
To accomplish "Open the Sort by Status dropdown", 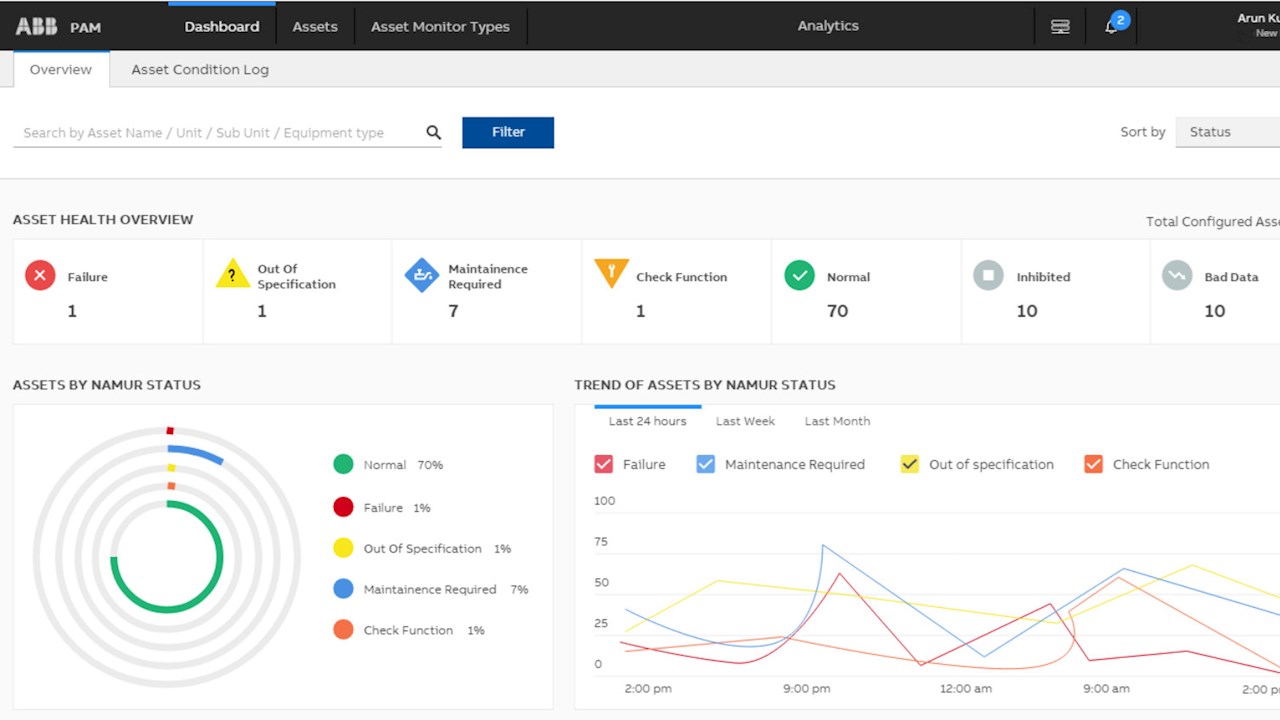I will [x=1228, y=132].
